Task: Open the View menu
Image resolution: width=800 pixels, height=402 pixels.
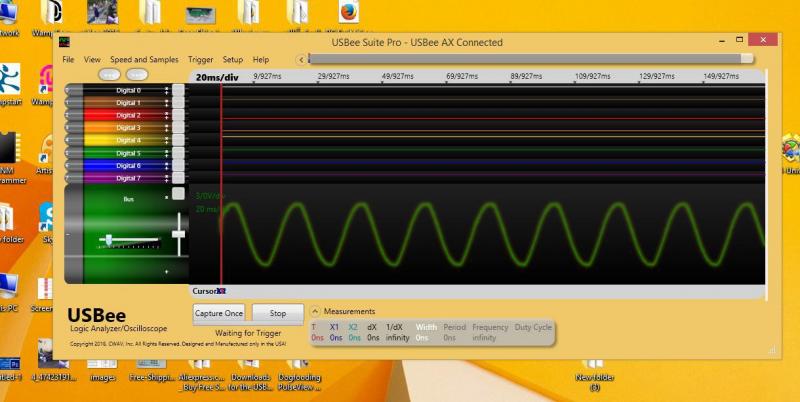Action: [92, 60]
